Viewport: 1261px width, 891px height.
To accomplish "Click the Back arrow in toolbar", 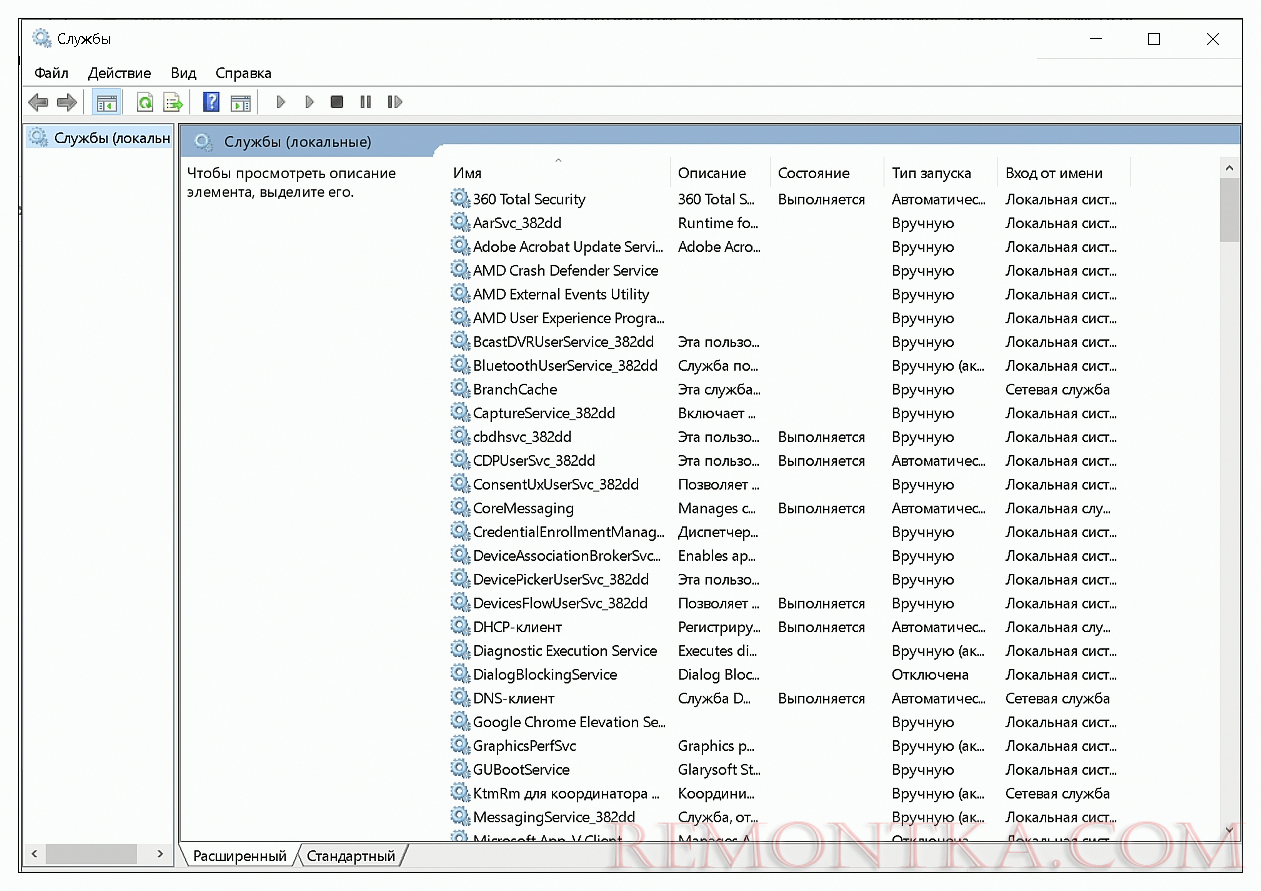I will [x=38, y=102].
